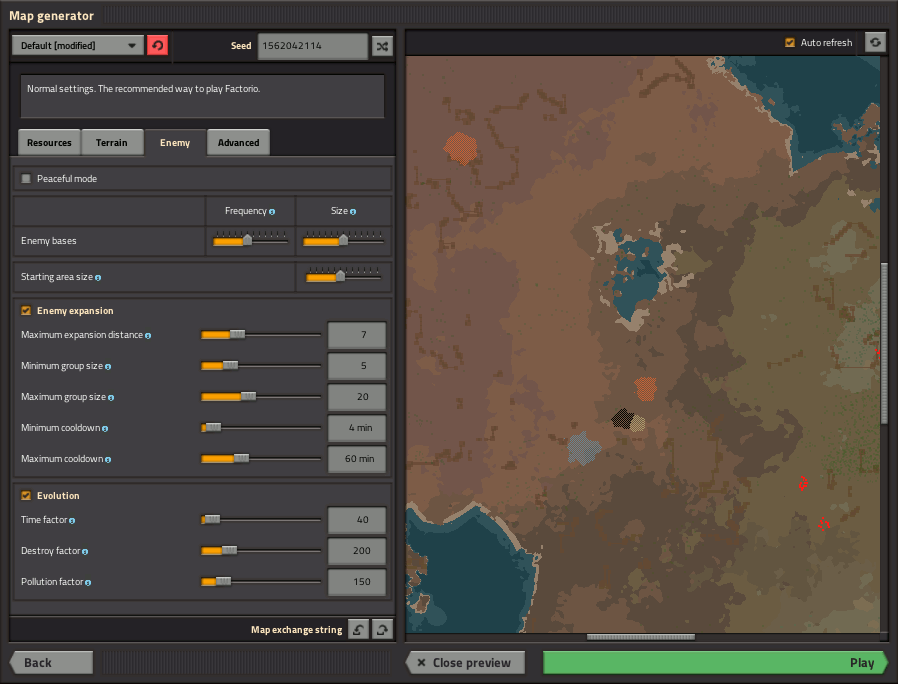Reset the preset with the red undo icon
898x684 pixels.
click(x=157, y=45)
